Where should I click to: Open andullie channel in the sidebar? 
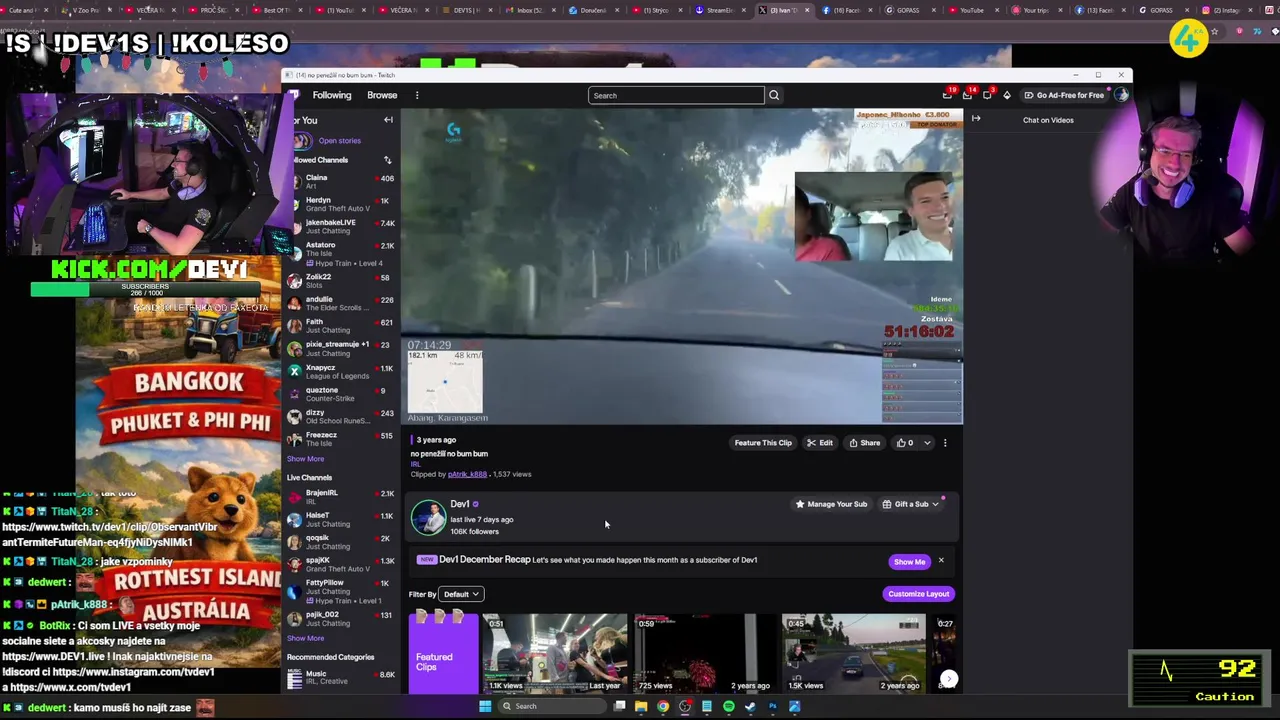340,303
